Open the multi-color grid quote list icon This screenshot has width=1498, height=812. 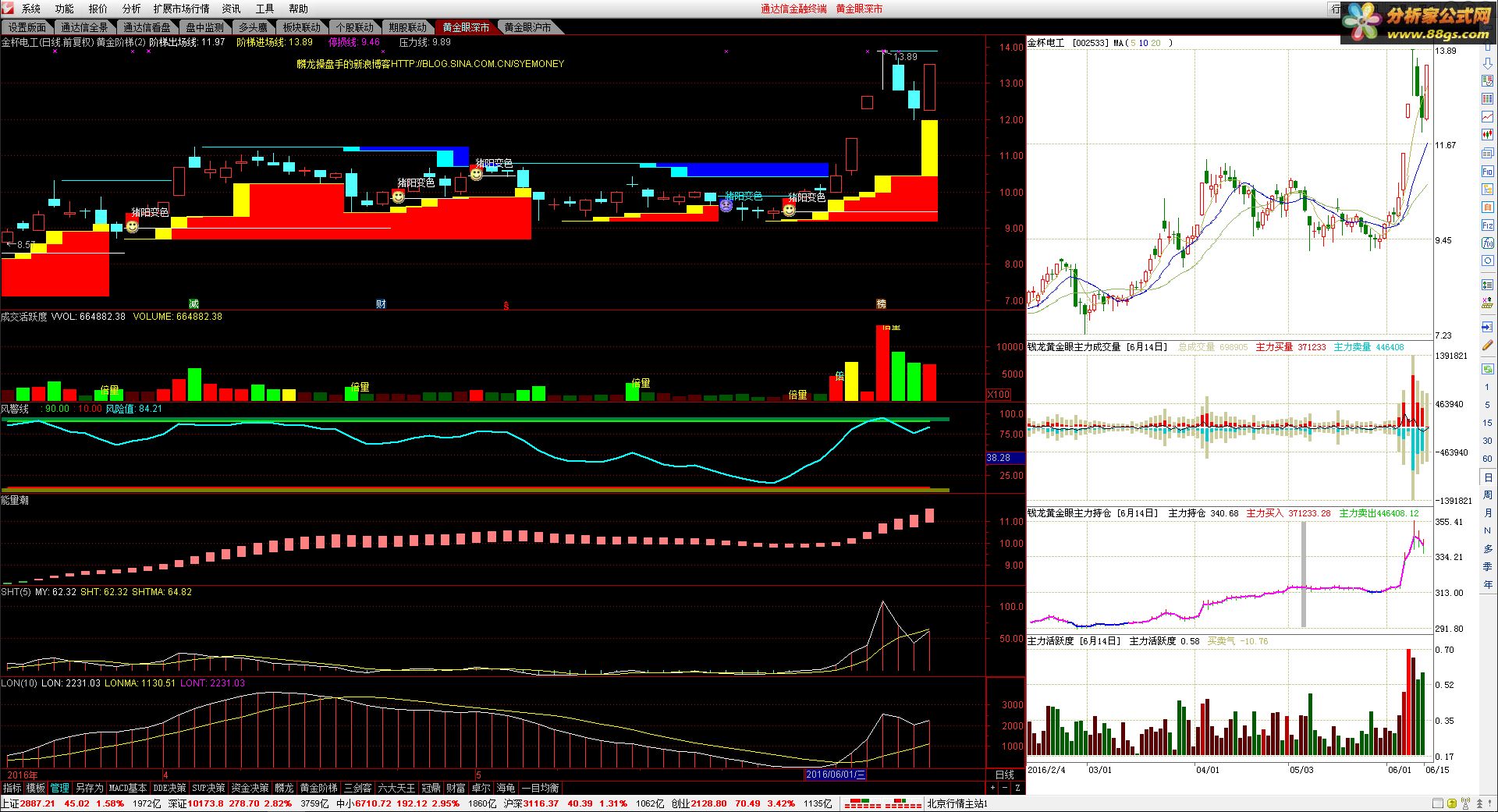pyautogui.click(x=1487, y=99)
